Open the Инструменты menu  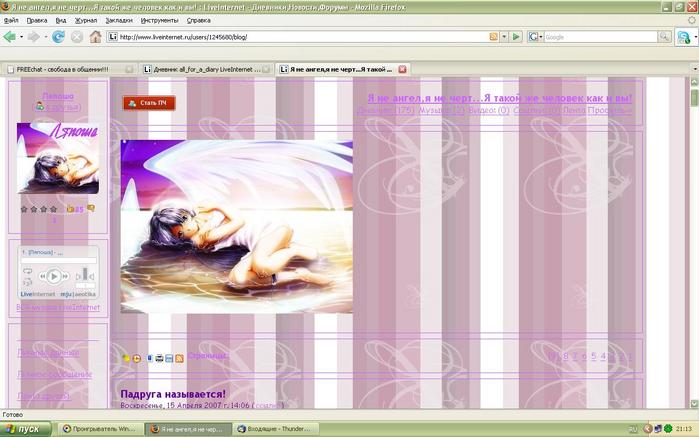click(159, 21)
